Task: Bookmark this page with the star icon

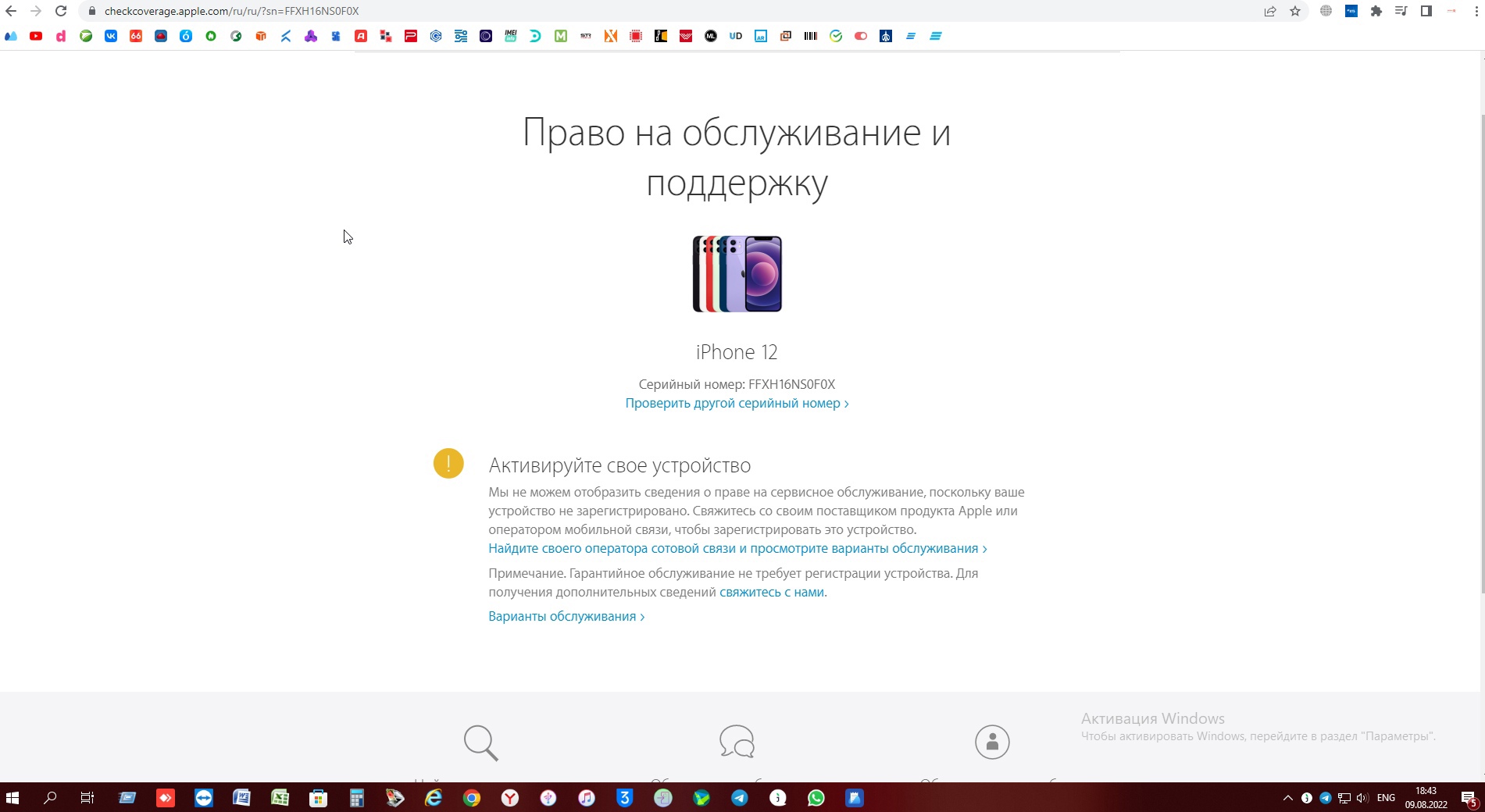Action: (1295, 11)
